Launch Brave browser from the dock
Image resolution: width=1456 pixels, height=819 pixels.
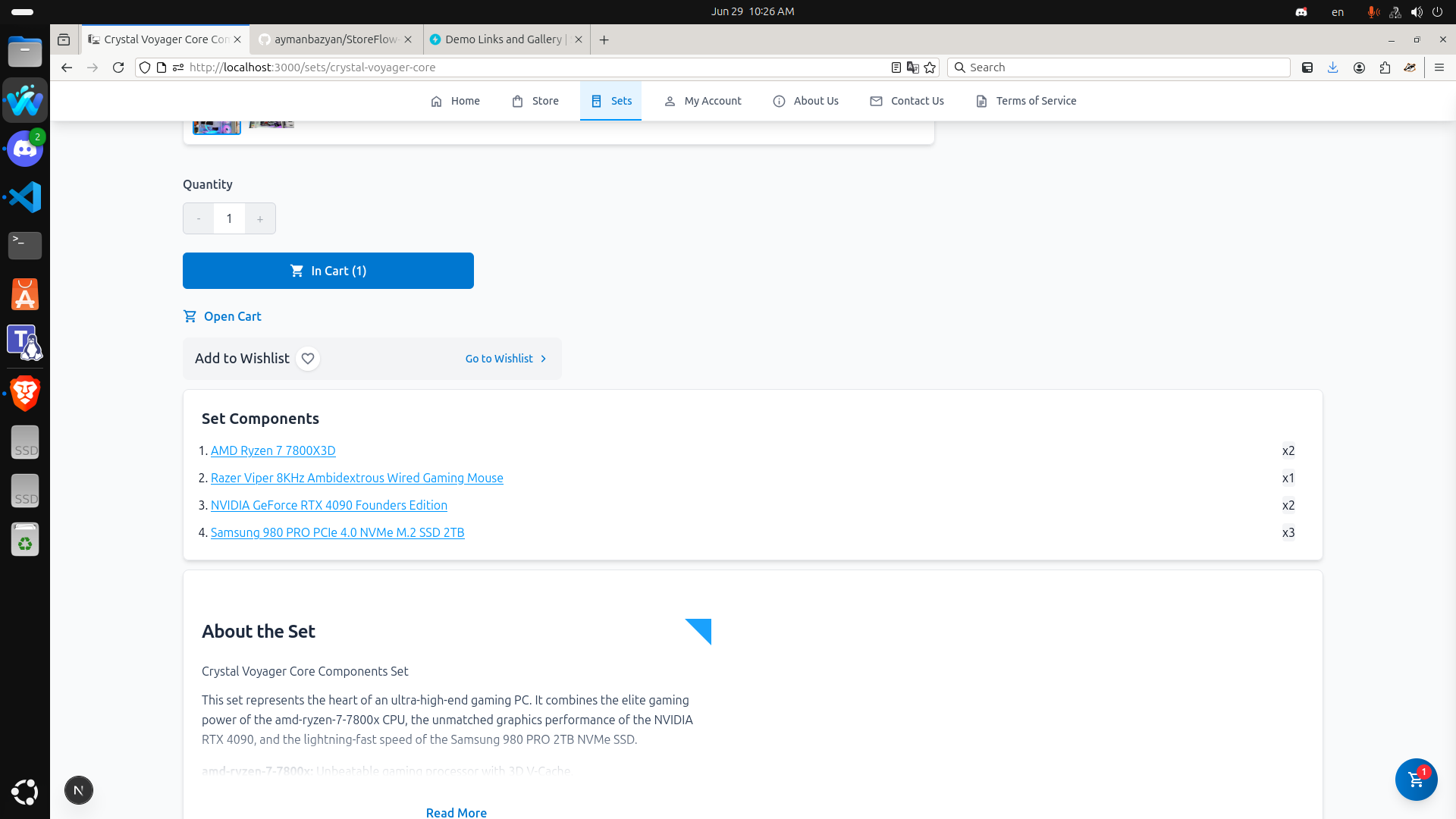(x=25, y=393)
